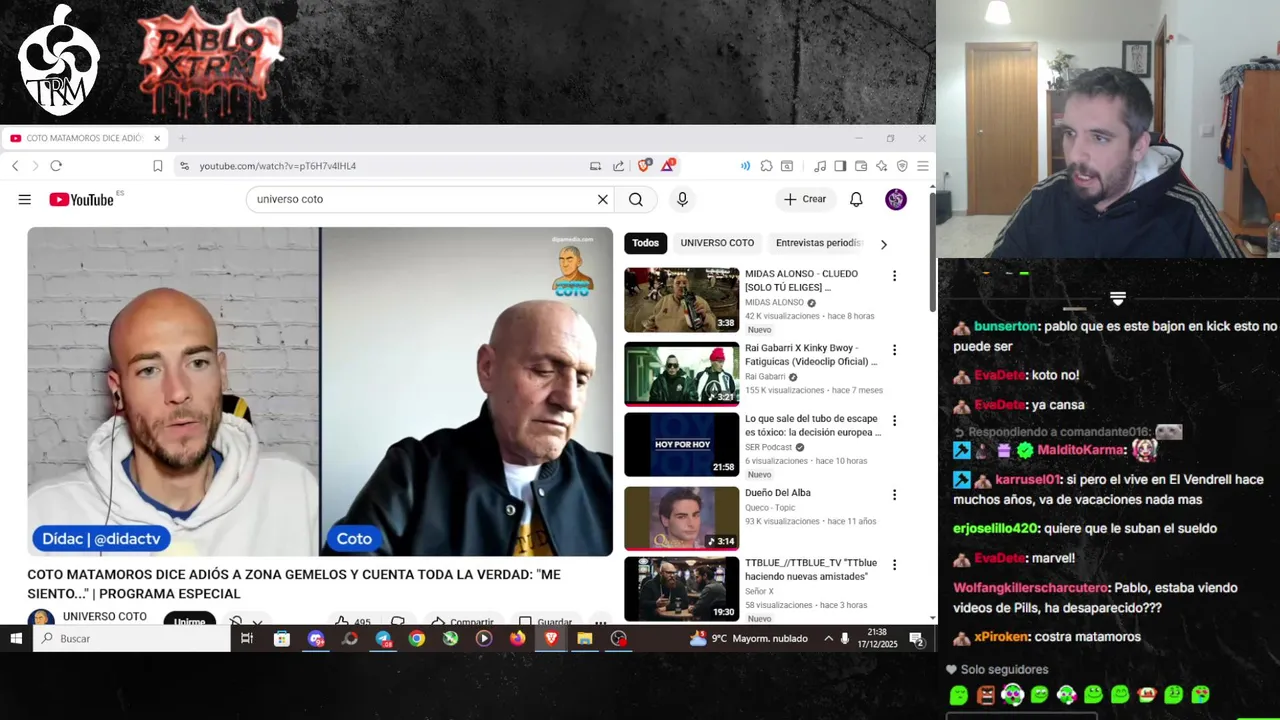Go back in the browser
The width and height of the screenshot is (1280, 720).
click(15, 166)
